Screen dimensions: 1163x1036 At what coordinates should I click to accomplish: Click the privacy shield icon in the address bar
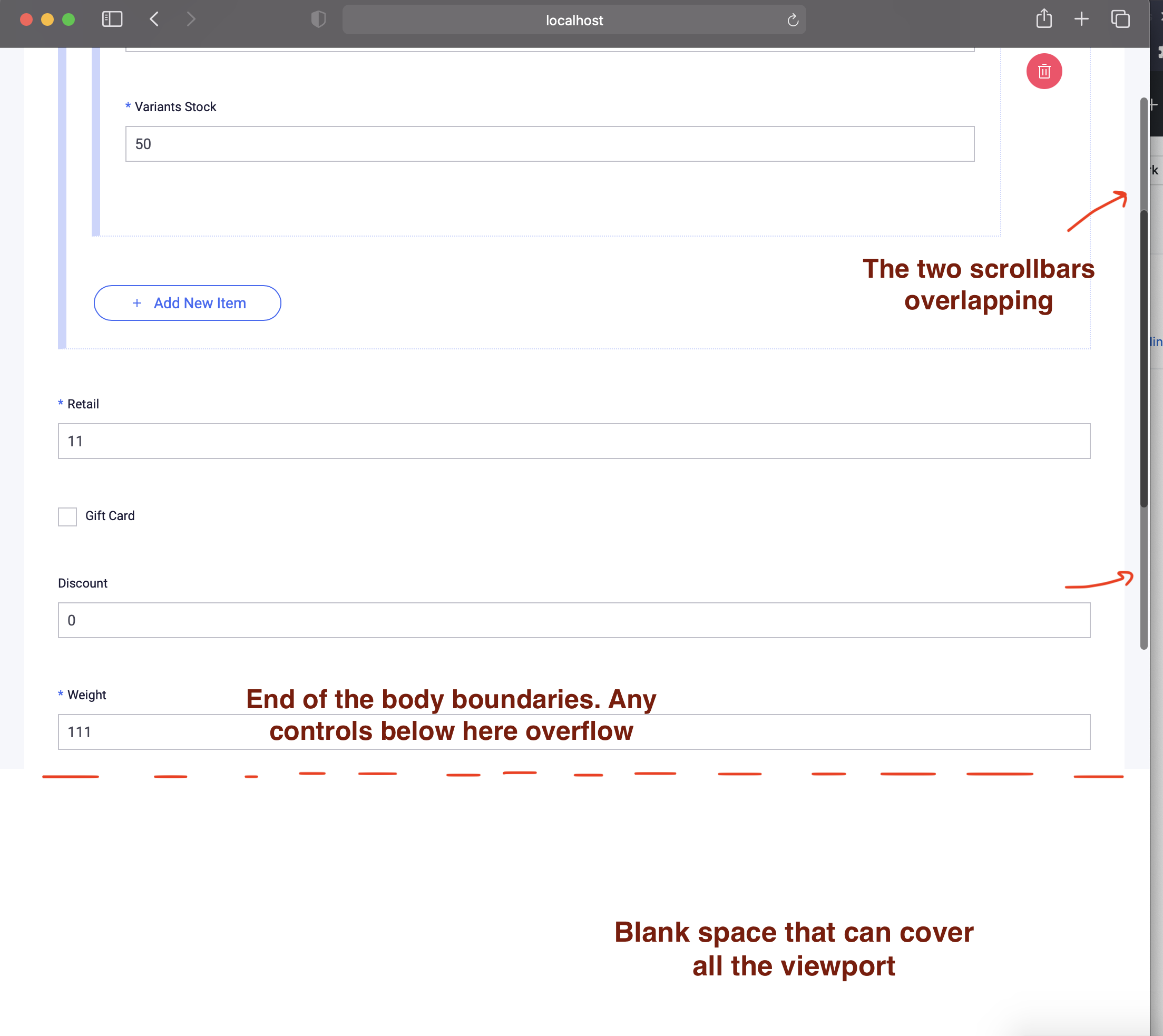click(318, 19)
